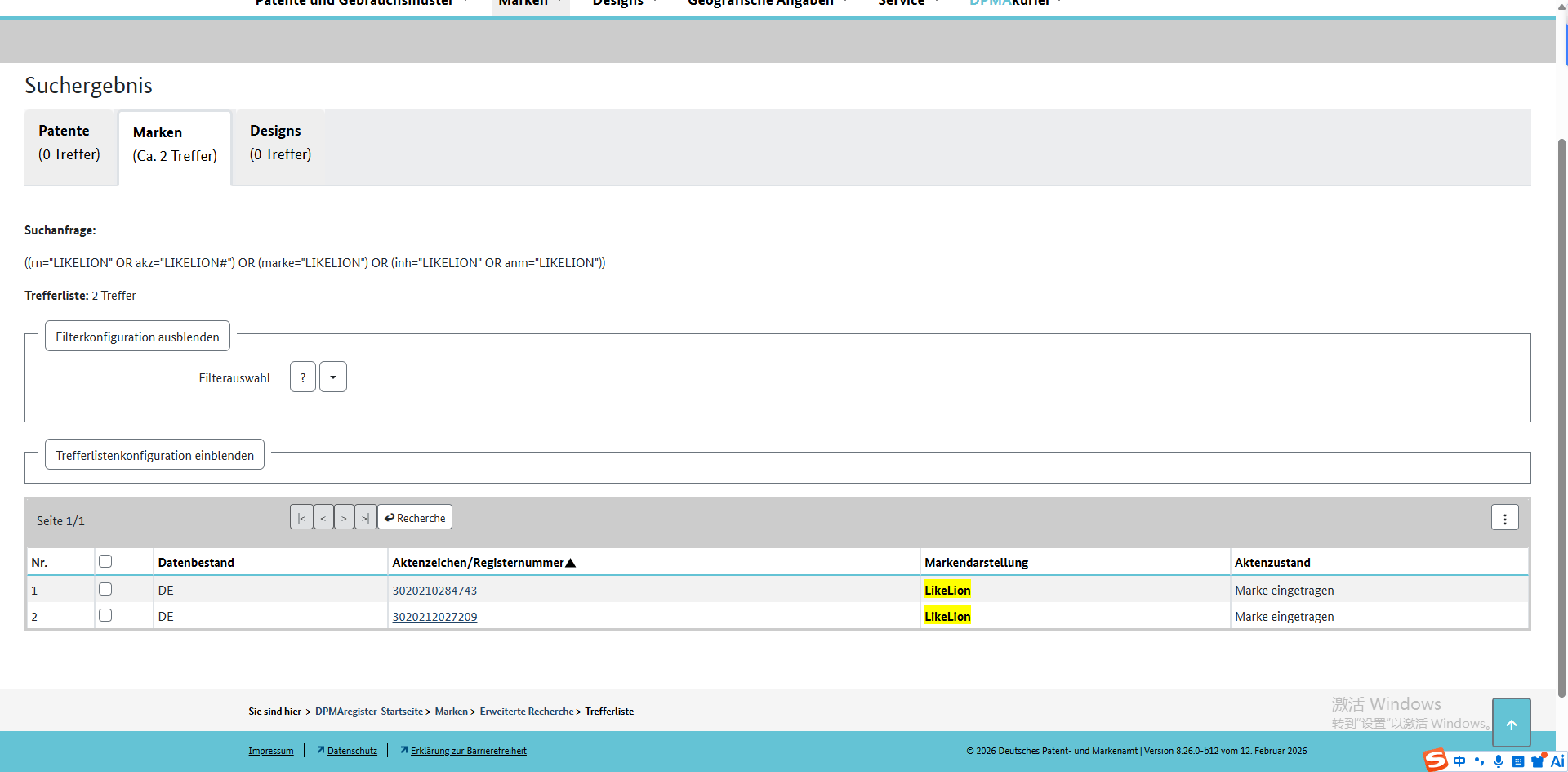1568x772 pixels.
Task: Open the three-dot results options menu
Action: 1504,518
